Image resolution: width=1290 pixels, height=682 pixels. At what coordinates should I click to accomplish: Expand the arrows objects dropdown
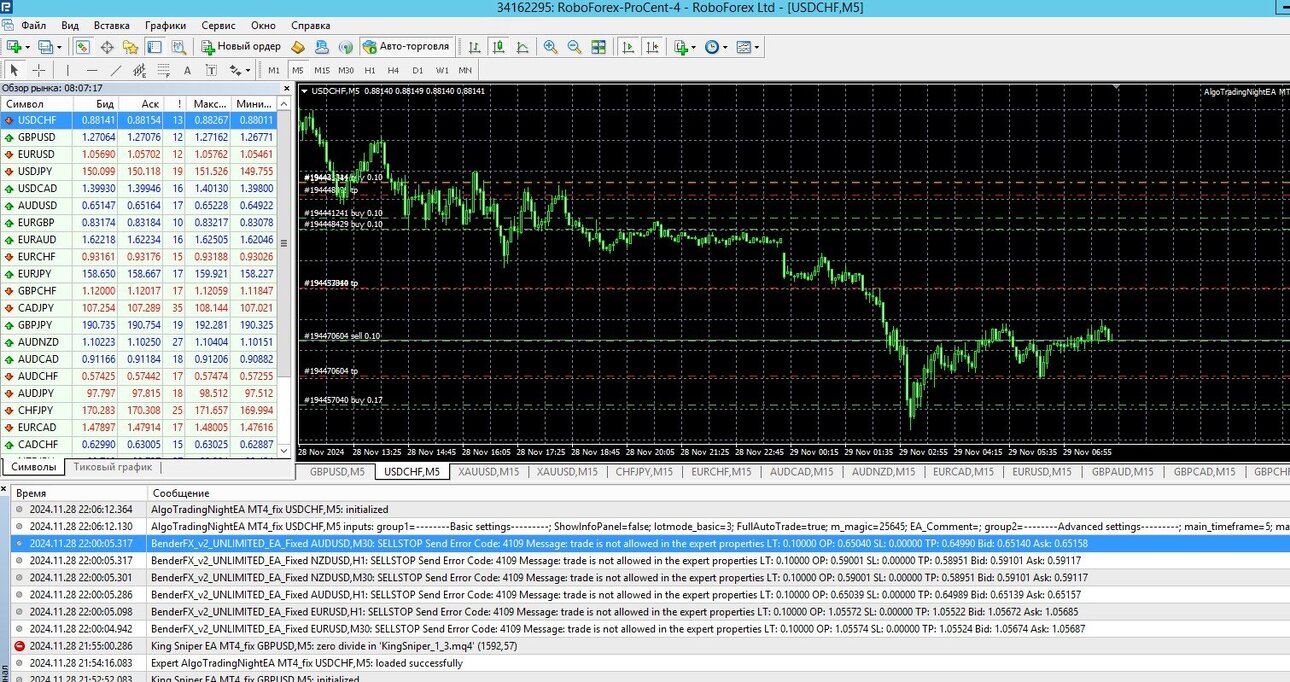(x=247, y=70)
